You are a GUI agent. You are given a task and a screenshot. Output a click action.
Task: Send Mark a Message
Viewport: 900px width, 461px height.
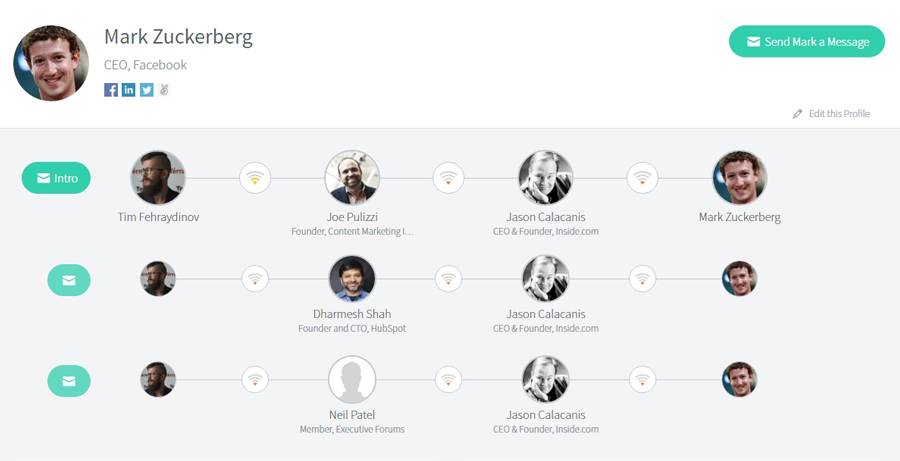point(807,41)
